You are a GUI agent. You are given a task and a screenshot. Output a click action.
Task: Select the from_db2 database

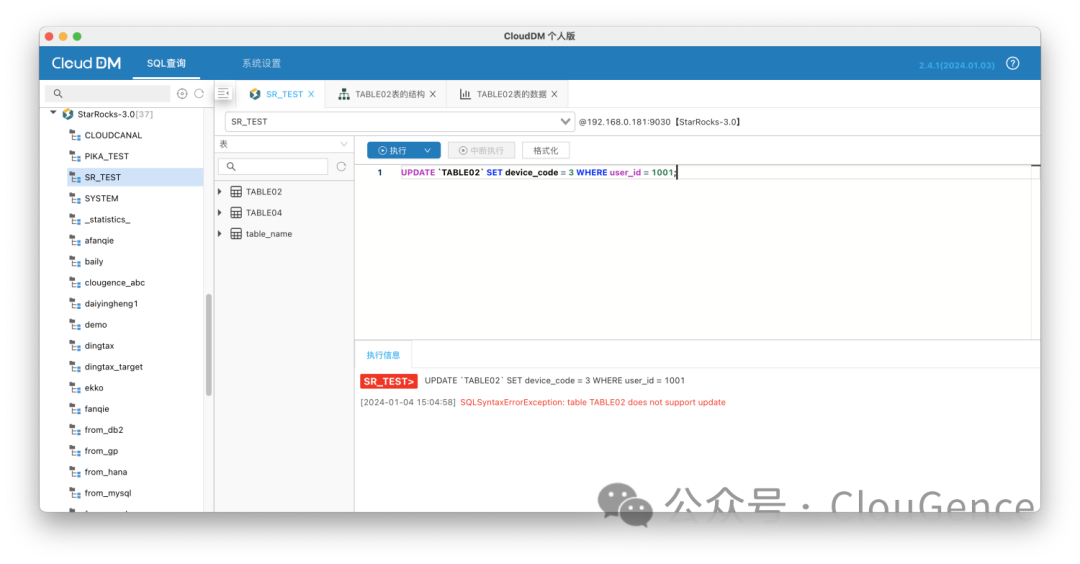point(104,430)
